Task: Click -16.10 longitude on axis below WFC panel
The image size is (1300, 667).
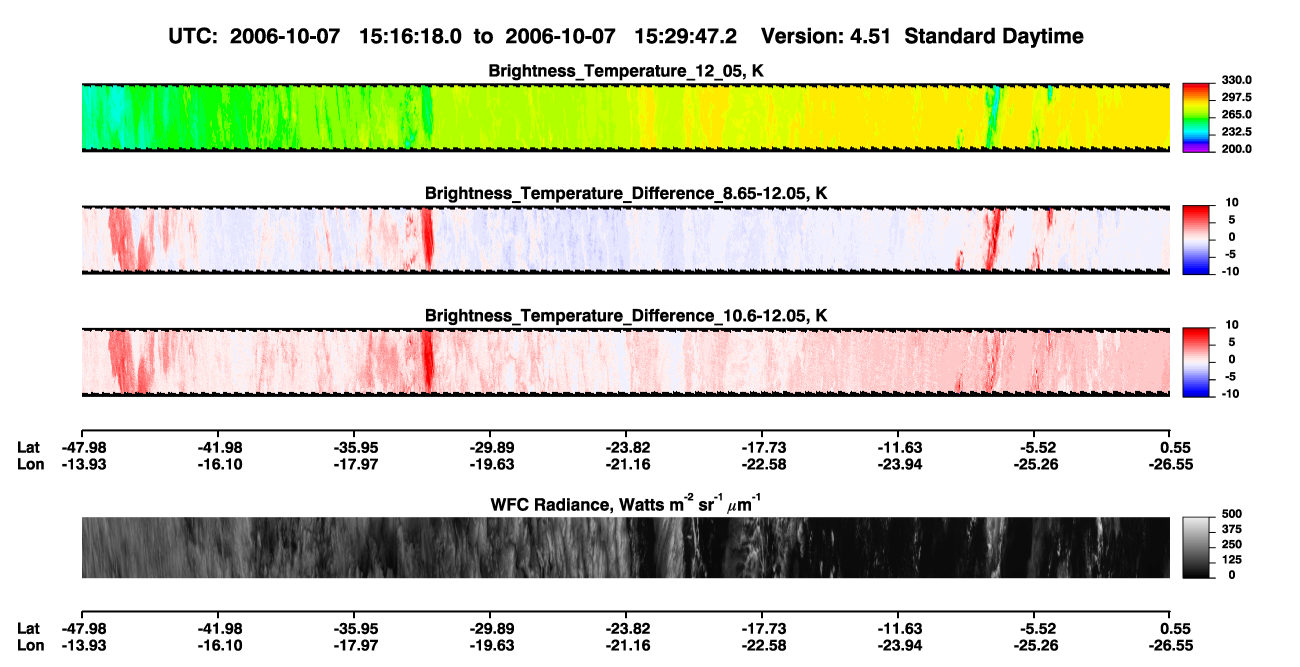Action: (219, 644)
